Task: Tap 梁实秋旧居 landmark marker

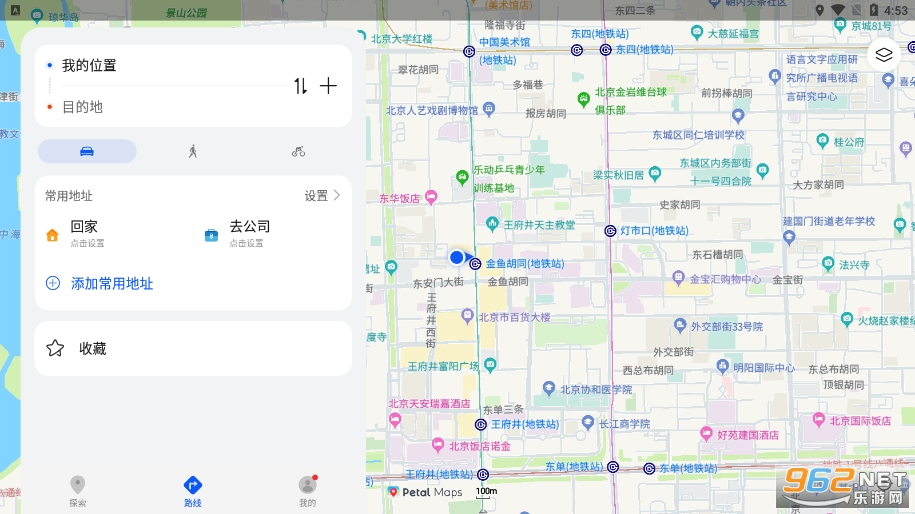Action: pyautogui.click(x=655, y=173)
